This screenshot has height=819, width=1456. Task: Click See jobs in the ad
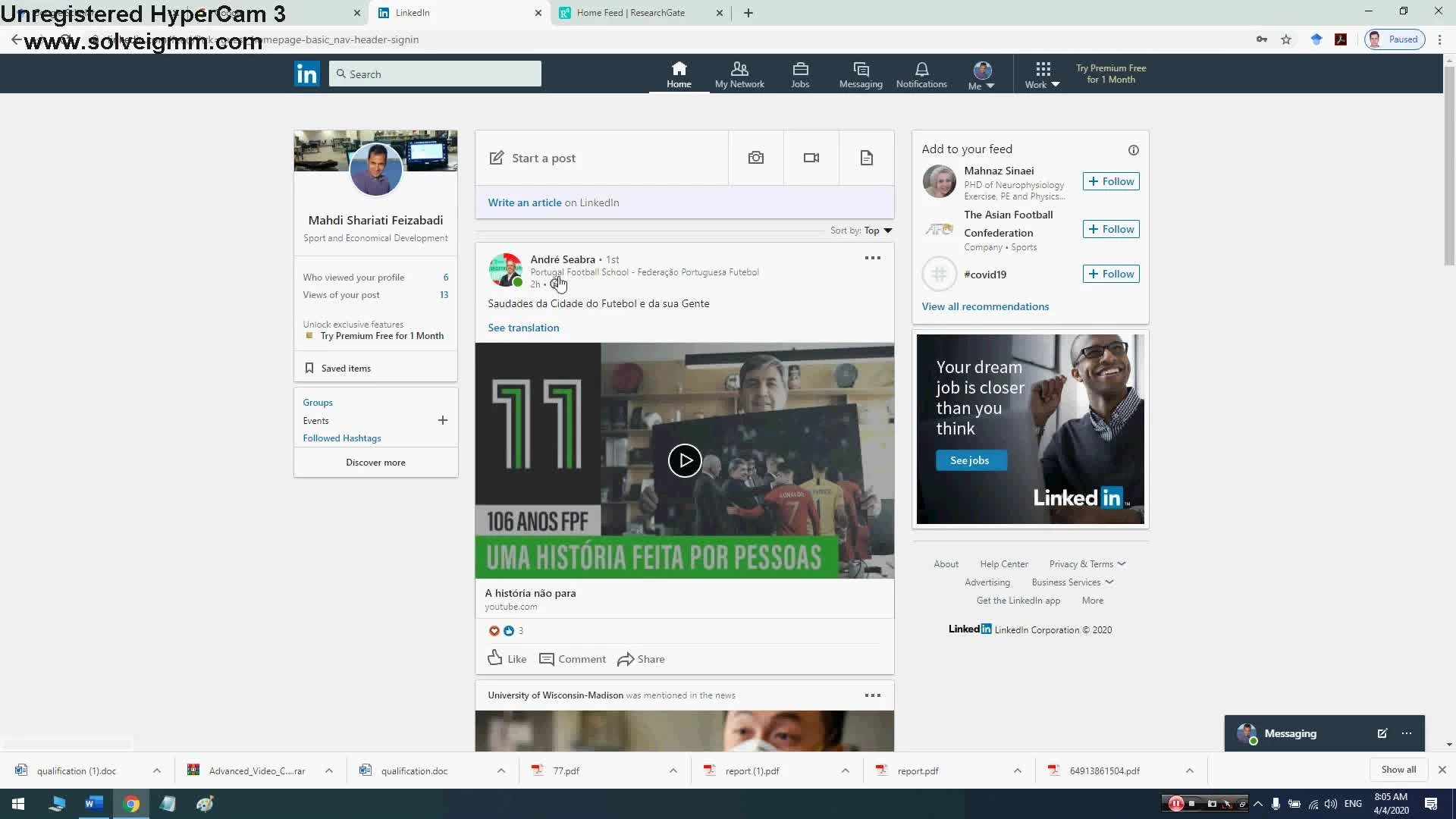[x=971, y=460]
